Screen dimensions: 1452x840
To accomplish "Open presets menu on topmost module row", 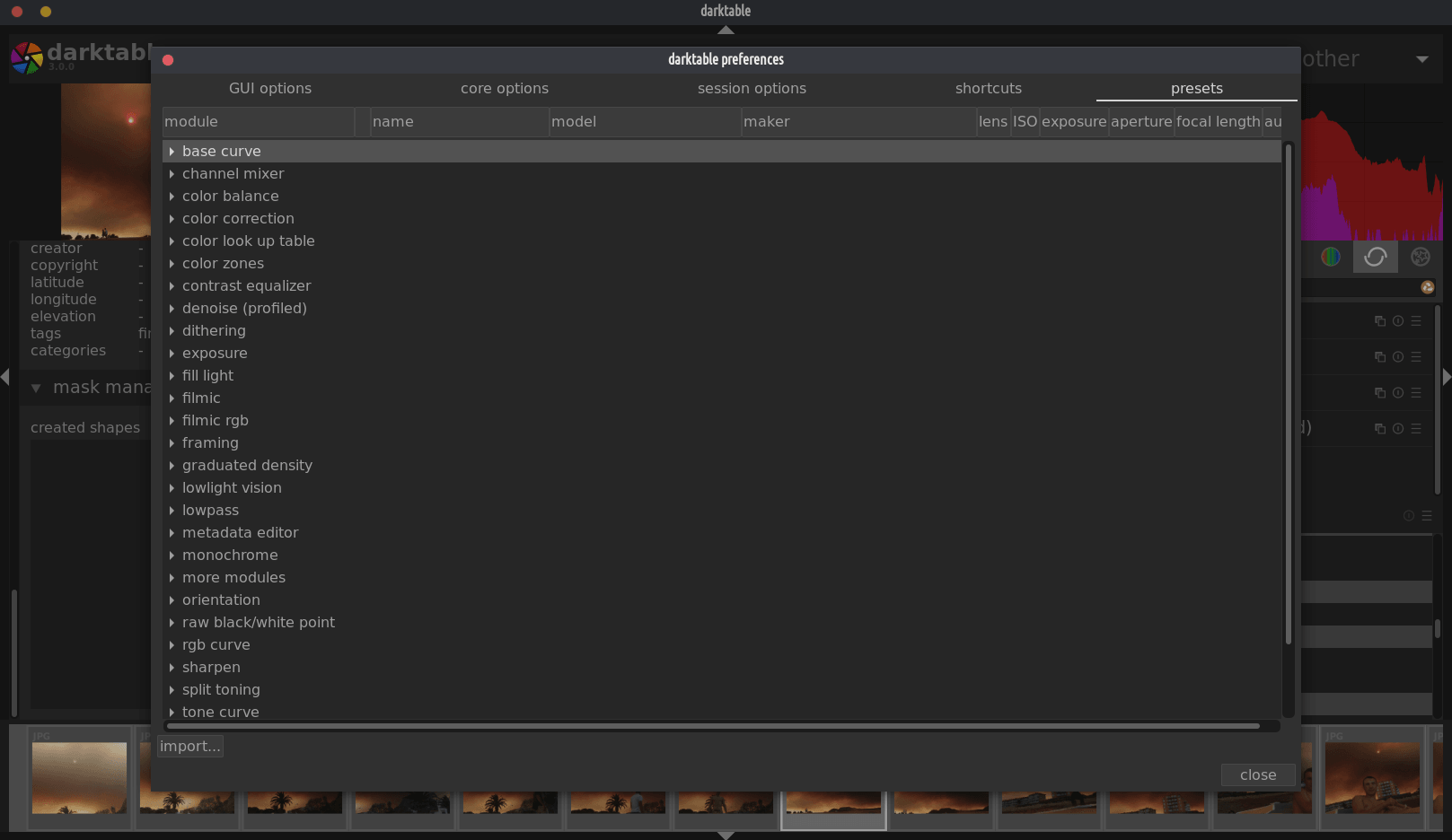I will 1416,321.
